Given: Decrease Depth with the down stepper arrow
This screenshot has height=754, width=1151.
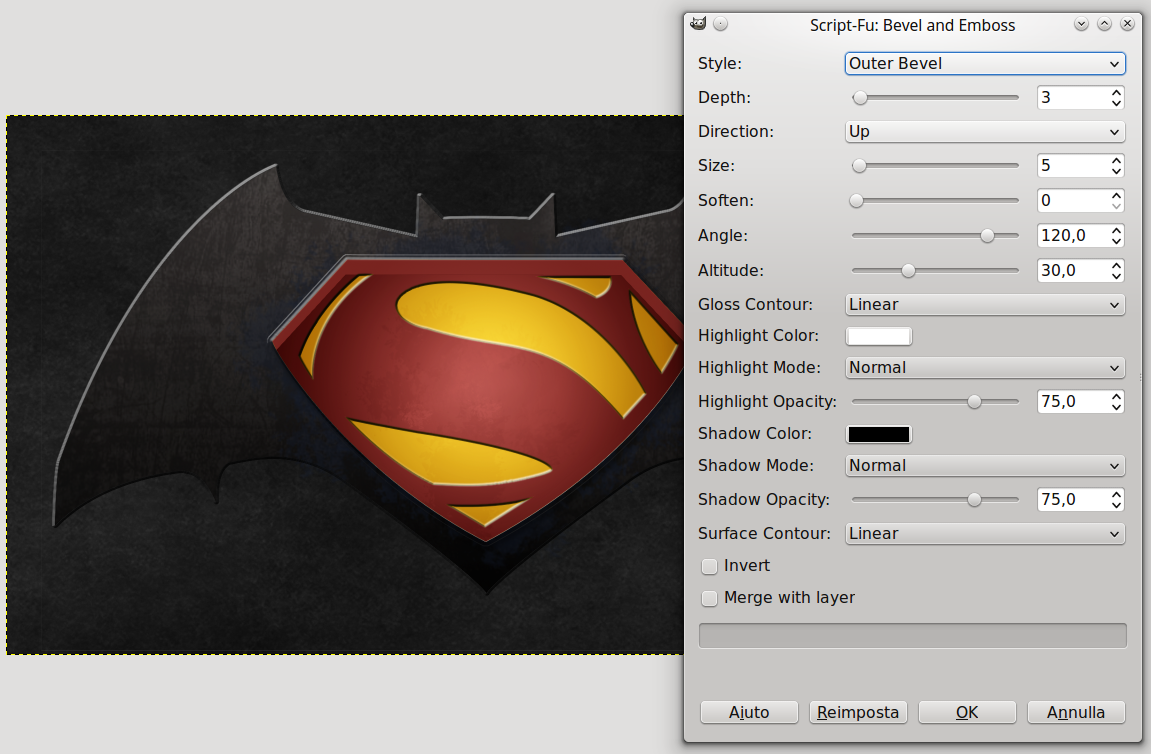Looking at the screenshot, I should [1116, 104].
